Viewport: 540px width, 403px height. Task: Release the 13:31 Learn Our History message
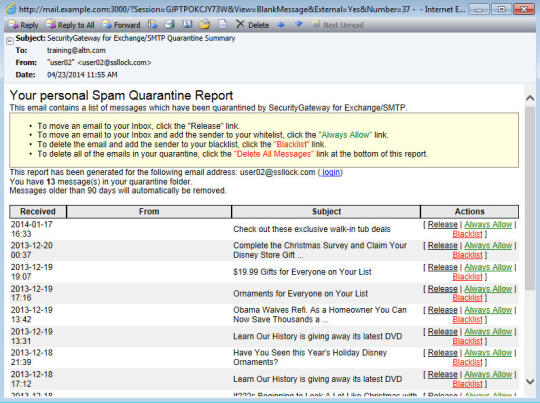[x=443, y=332]
